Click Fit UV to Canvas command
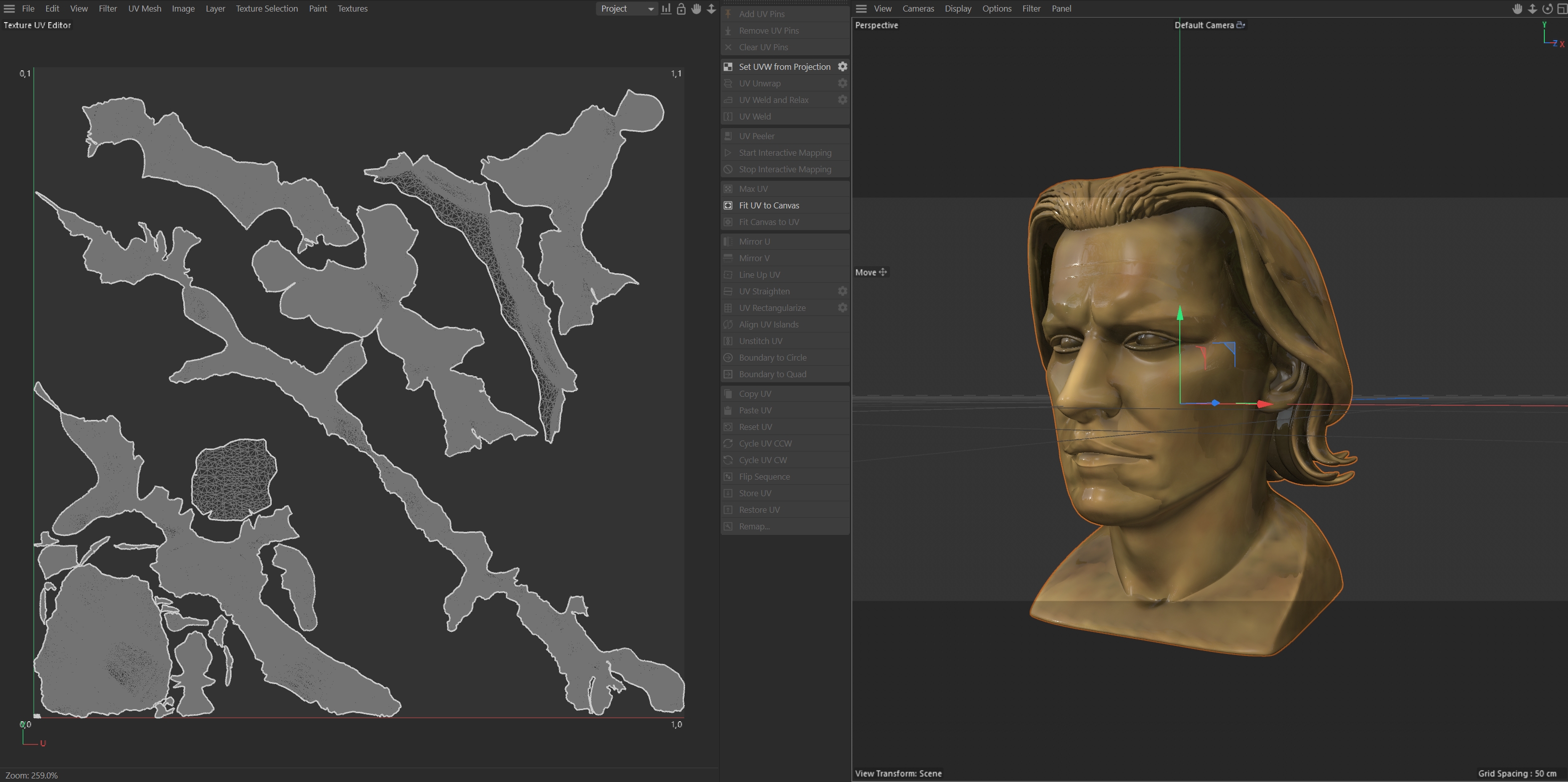Screen dimensions: 1568x782 click(769, 205)
